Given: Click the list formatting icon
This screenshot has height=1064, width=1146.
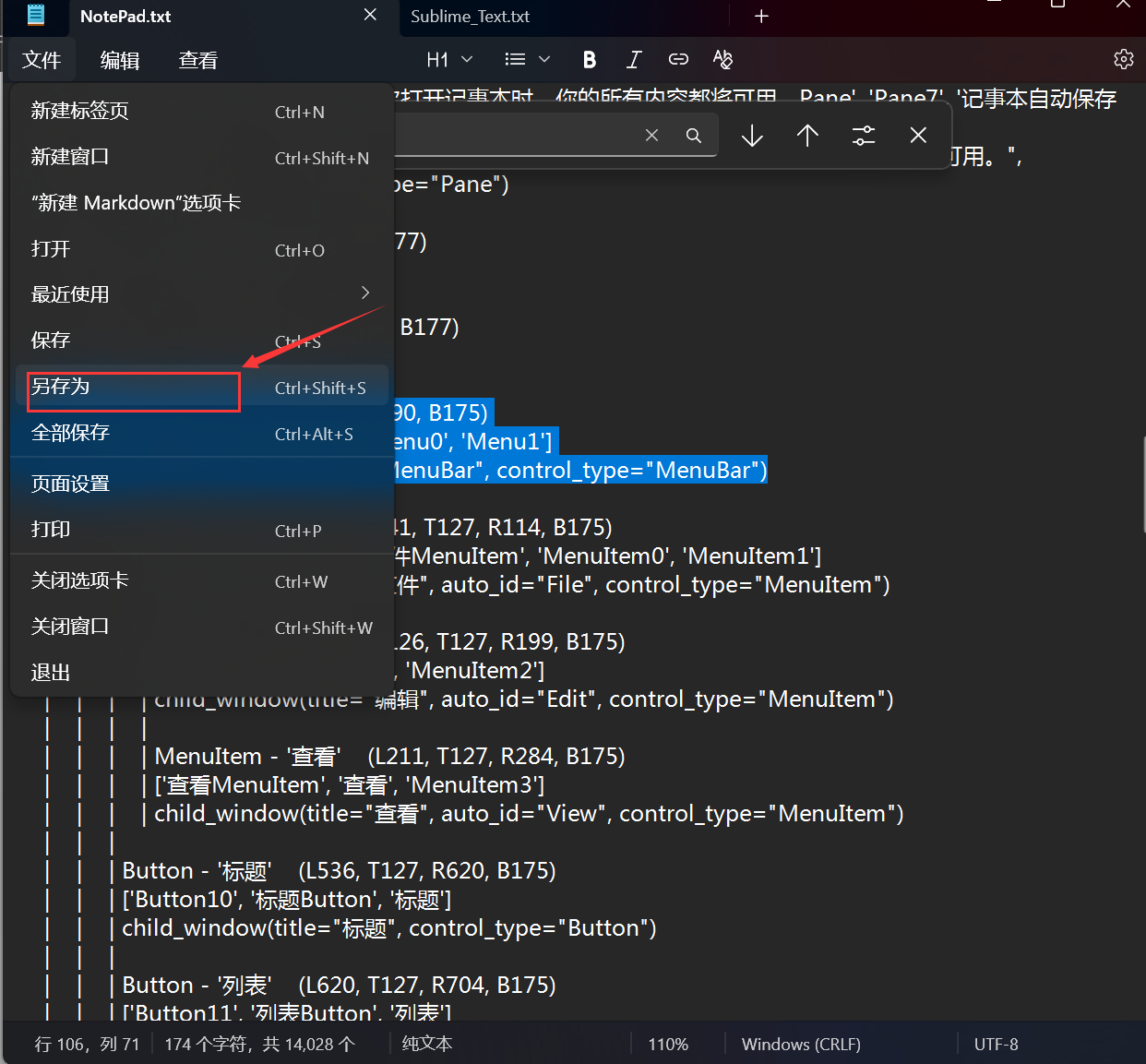Looking at the screenshot, I should pyautogui.click(x=515, y=60).
